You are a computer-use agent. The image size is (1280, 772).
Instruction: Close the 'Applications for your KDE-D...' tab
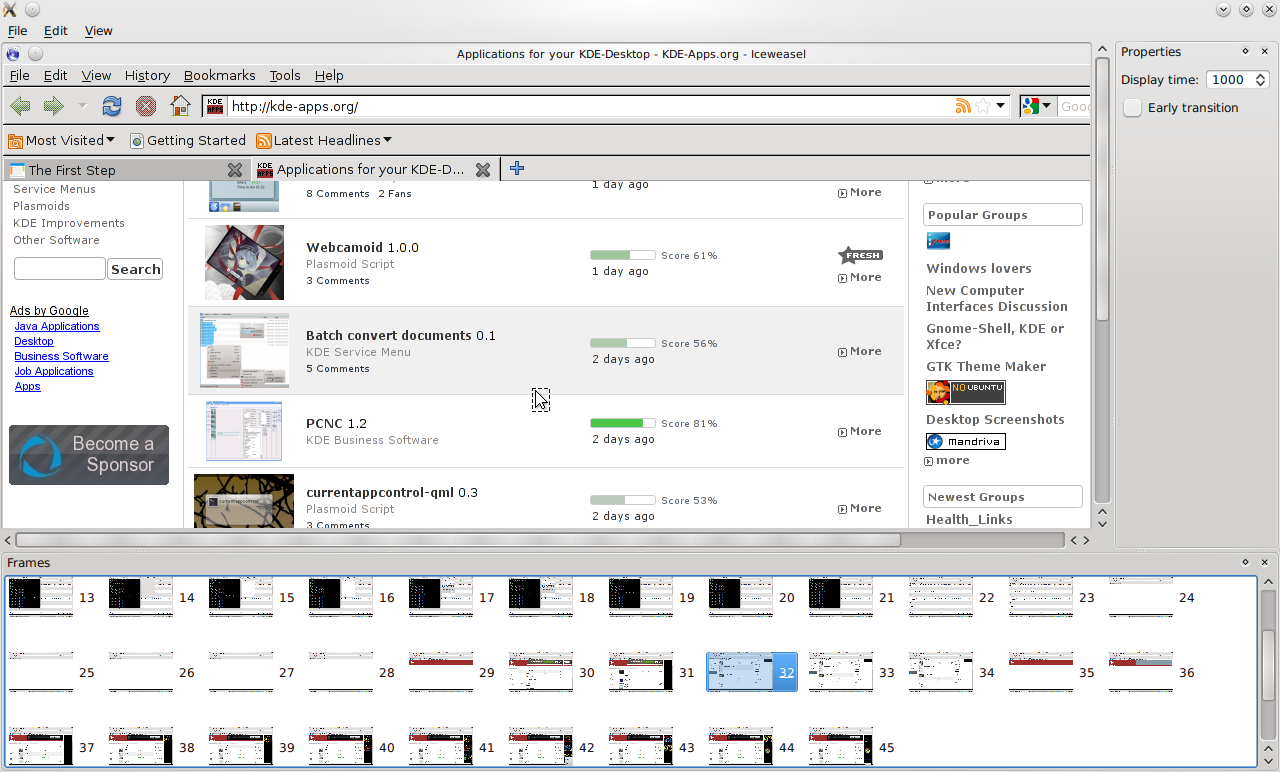483,170
